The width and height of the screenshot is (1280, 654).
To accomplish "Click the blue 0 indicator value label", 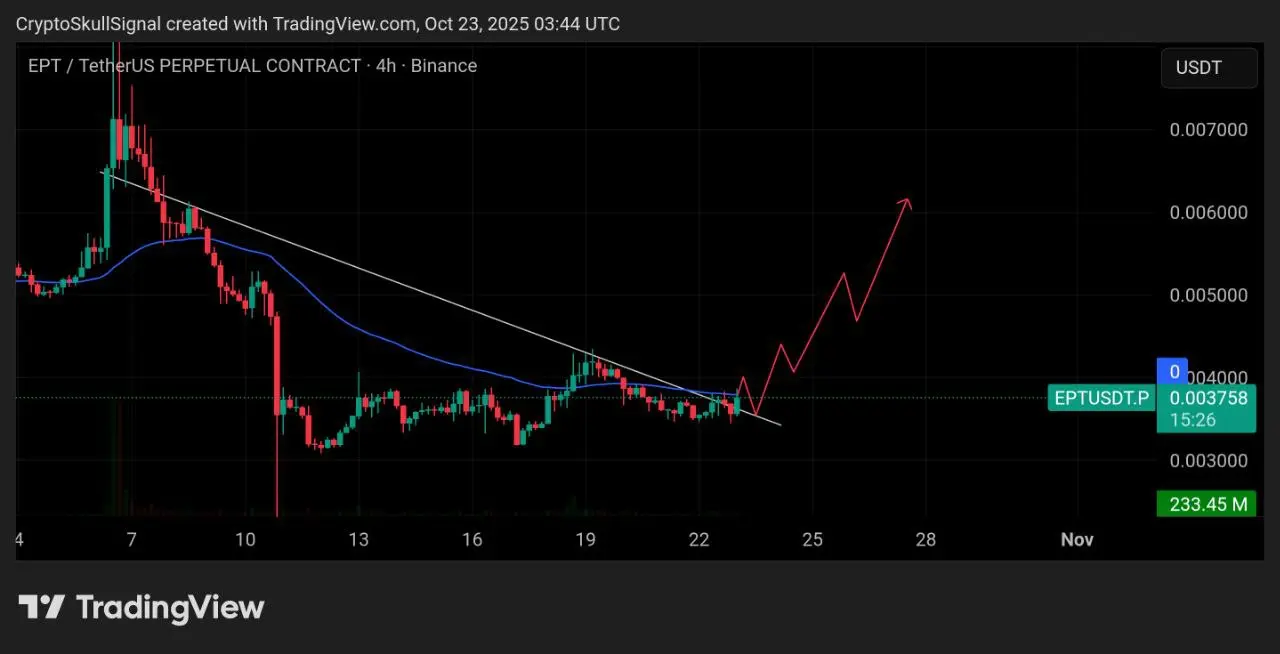I will (1175, 372).
